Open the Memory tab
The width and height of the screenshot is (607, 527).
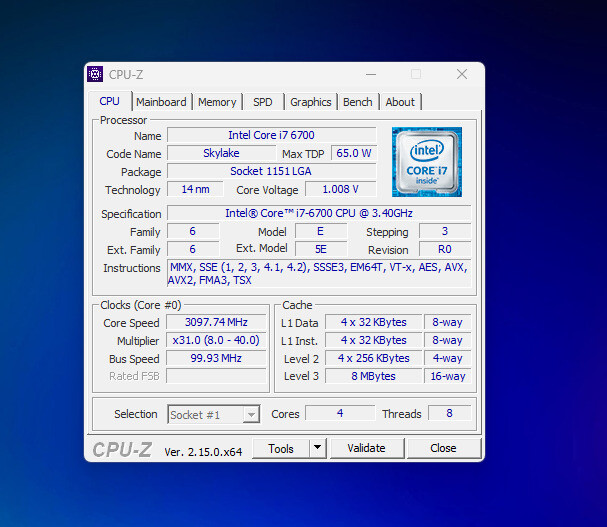point(217,102)
